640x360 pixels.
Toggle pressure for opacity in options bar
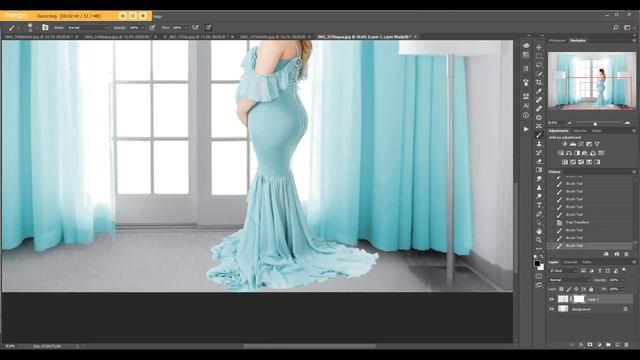(152, 28)
